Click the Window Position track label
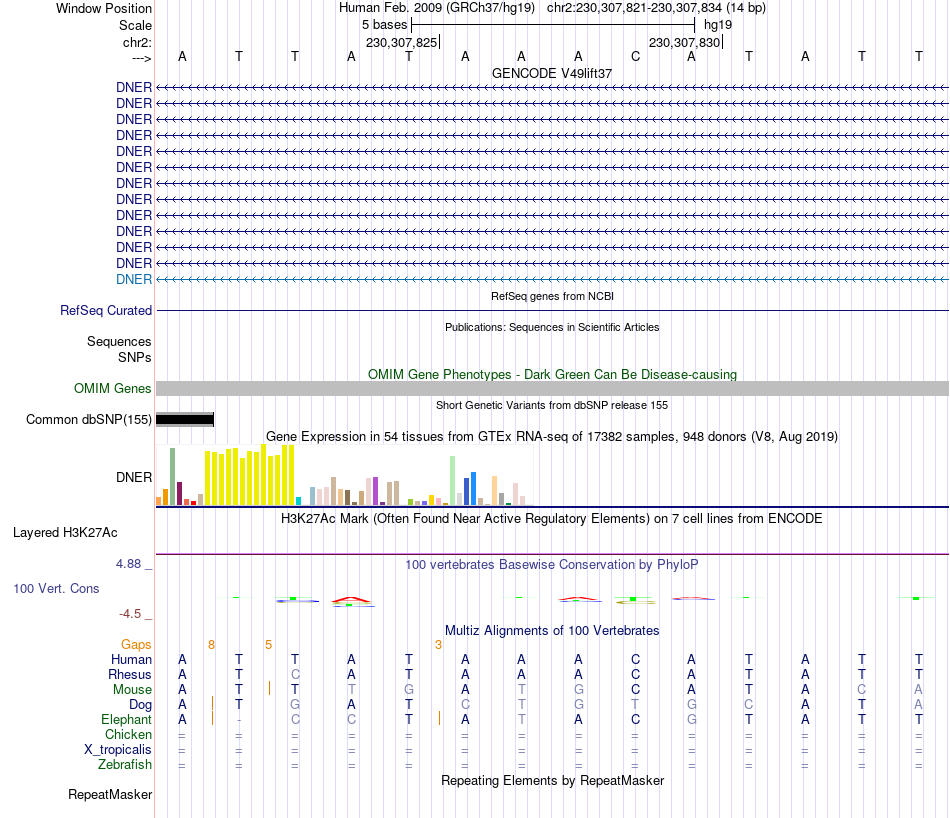This screenshot has height=818, width=950. pos(104,8)
